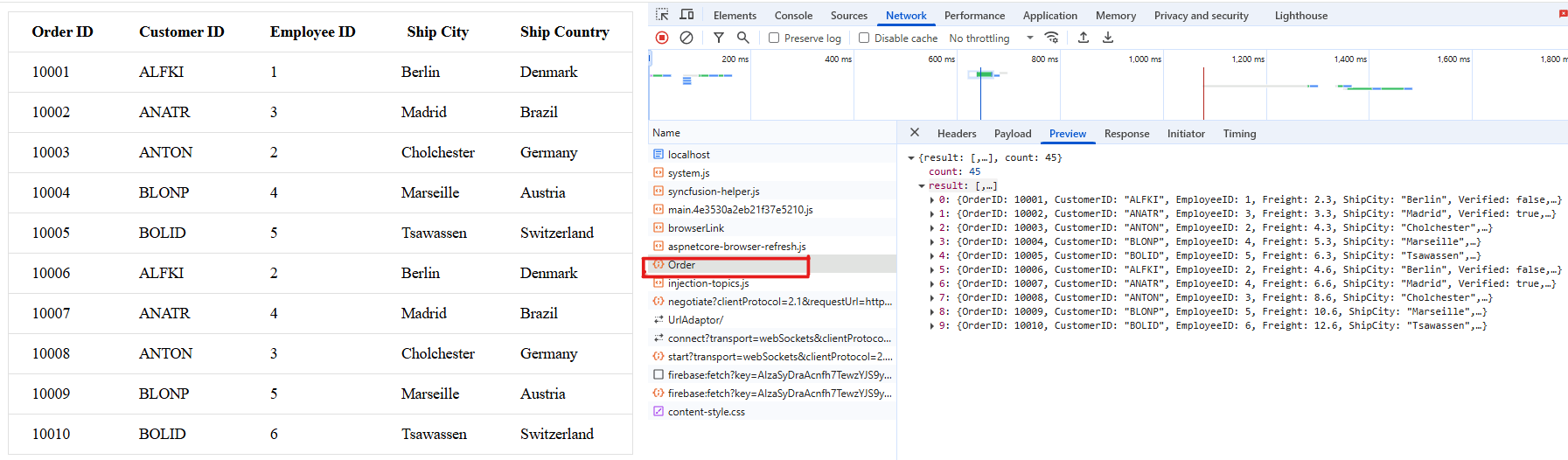Open the Response tab
This screenshot has height=460, width=1568.
1126,134
